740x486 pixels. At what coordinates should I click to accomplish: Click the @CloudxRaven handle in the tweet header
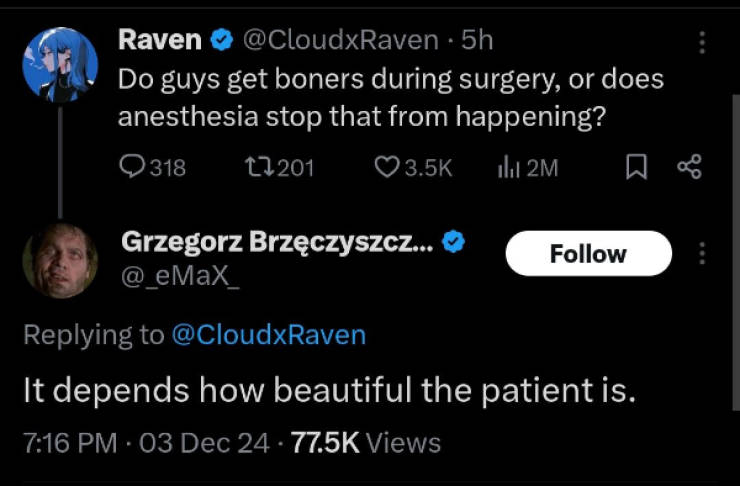[340, 40]
